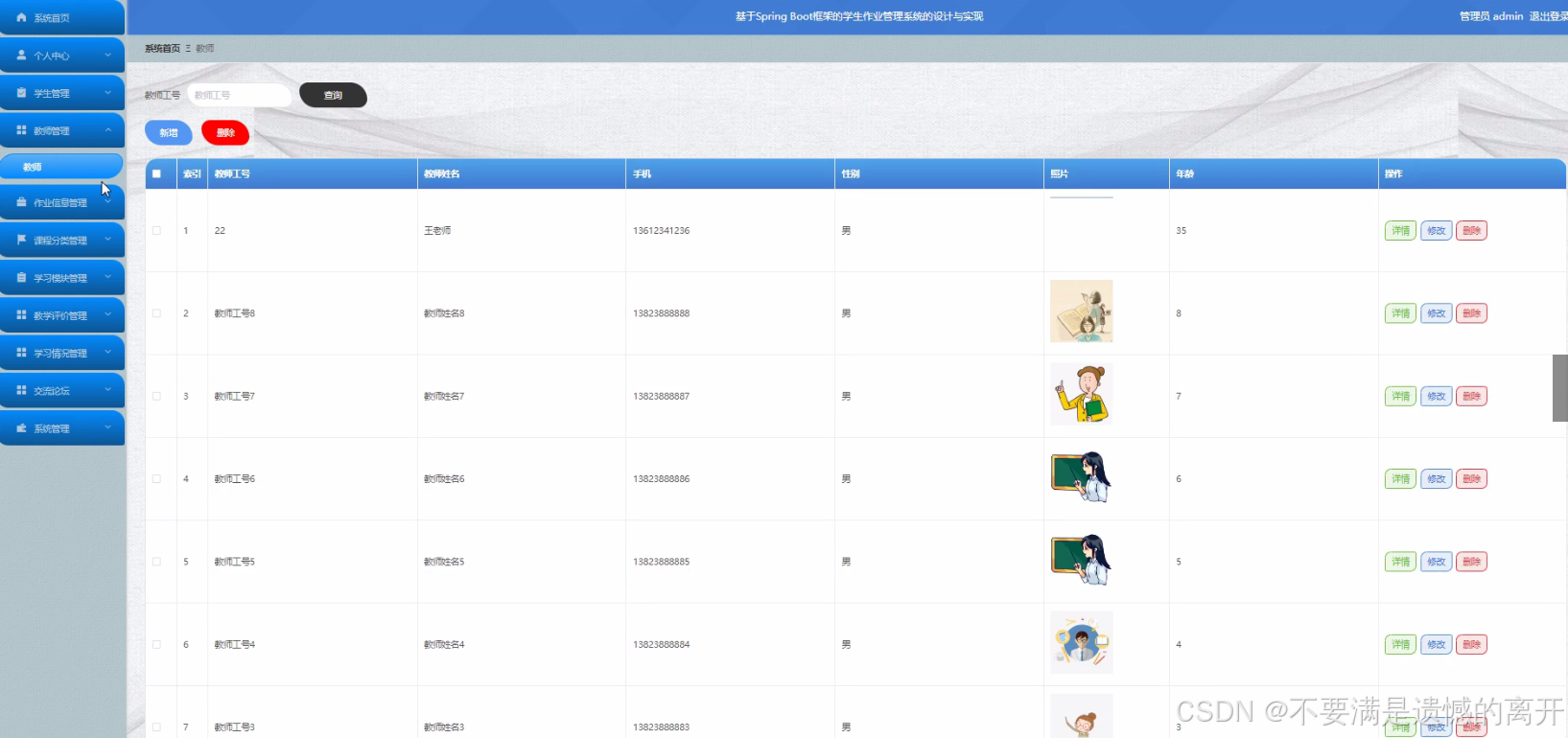Open the photo thumbnail for 教师工号5
The image size is (1568, 738).
tap(1081, 560)
